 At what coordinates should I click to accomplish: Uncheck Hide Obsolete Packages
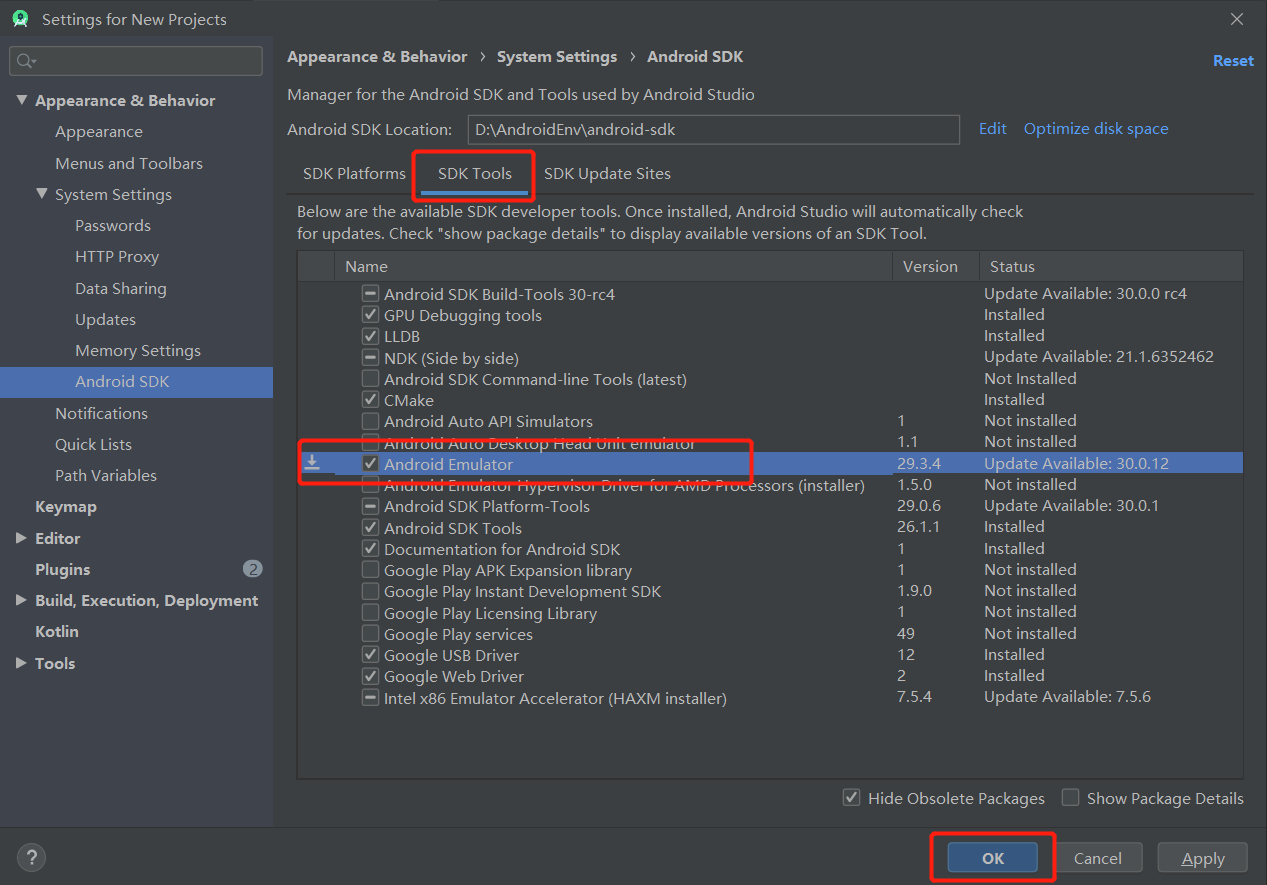click(852, 798)
